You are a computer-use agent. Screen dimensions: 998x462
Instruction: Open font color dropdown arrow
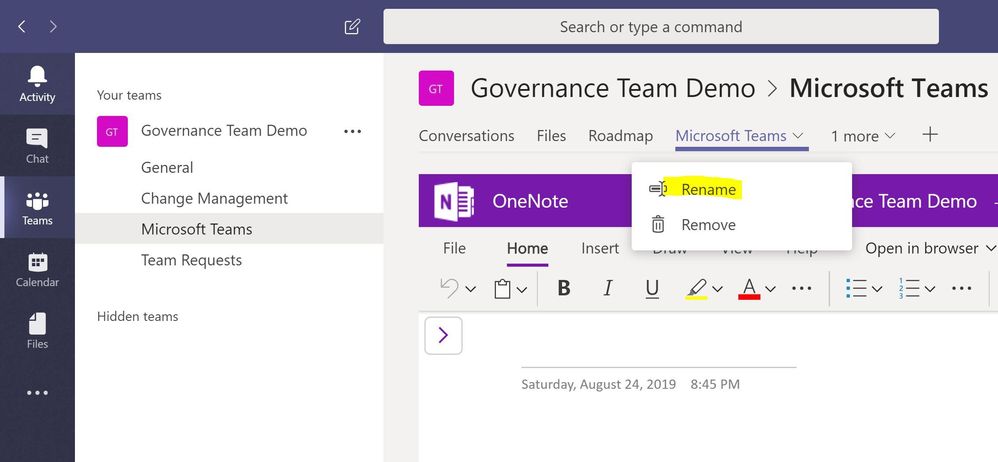[x=770, y=289]
